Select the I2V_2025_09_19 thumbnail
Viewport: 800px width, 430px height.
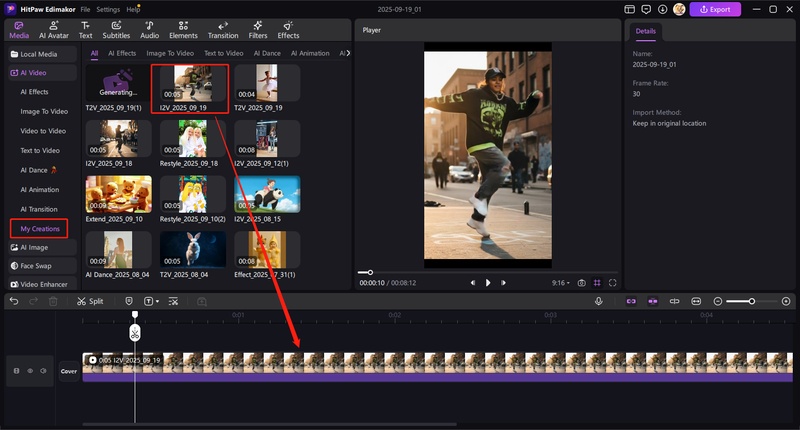pyautogui.click(x=193, y=83)
